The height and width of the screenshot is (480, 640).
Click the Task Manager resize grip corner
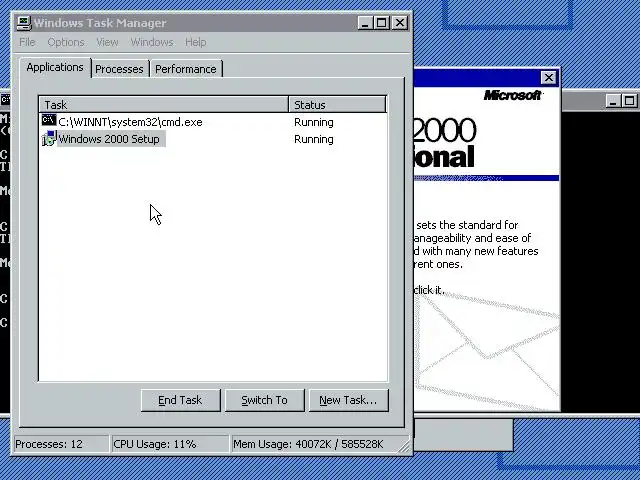pyautogui.click(x=404, y=446)
